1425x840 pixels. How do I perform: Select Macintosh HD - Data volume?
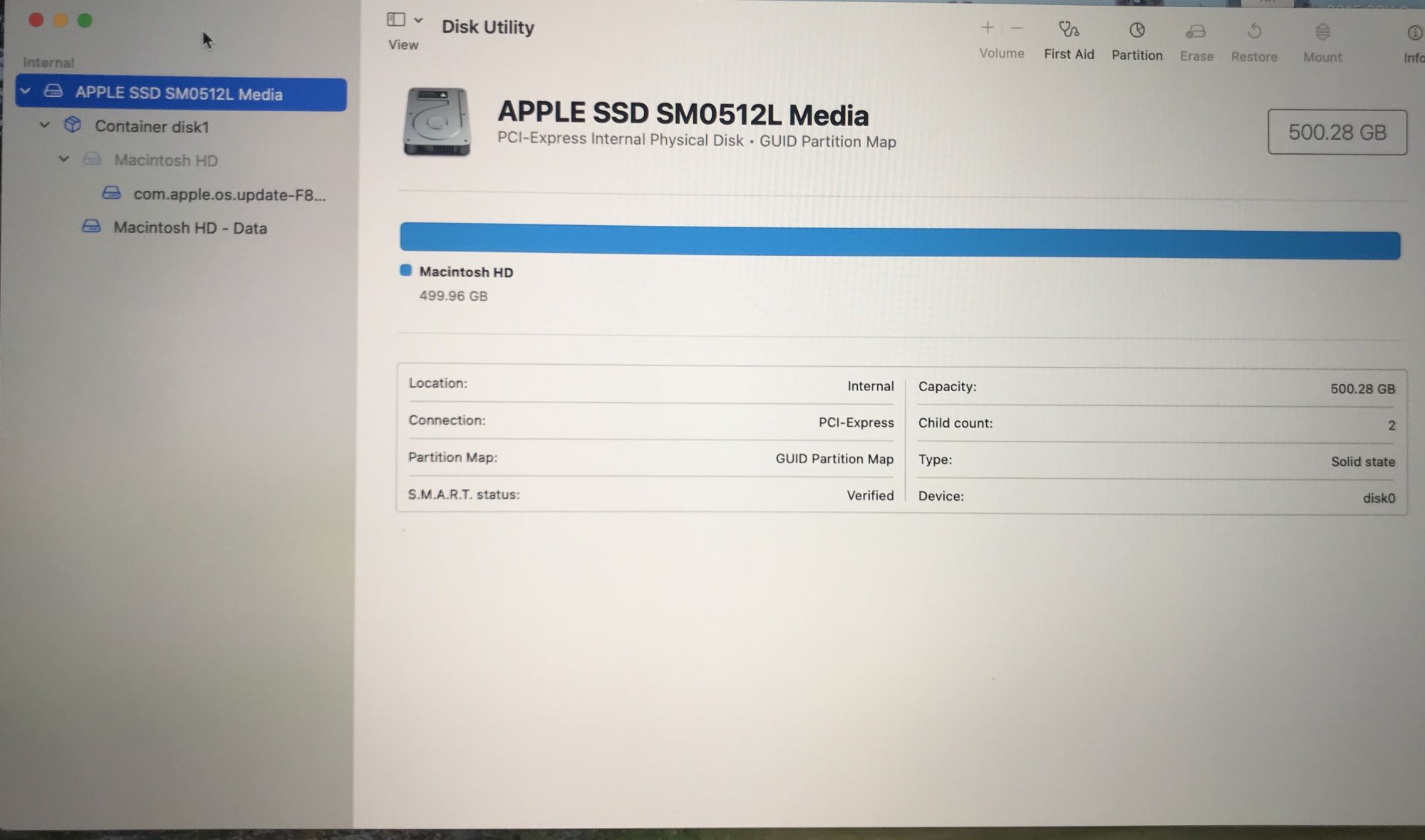pos(190,228)
